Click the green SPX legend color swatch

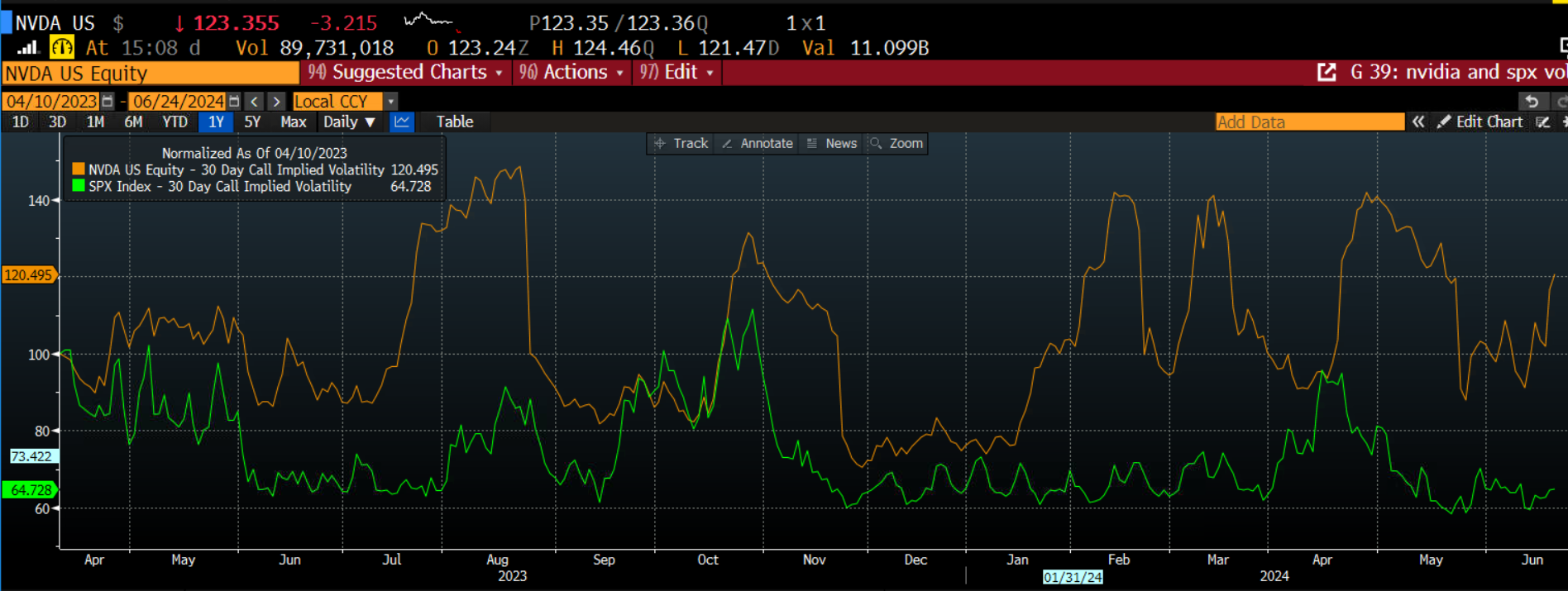click(x=79, y=186)
